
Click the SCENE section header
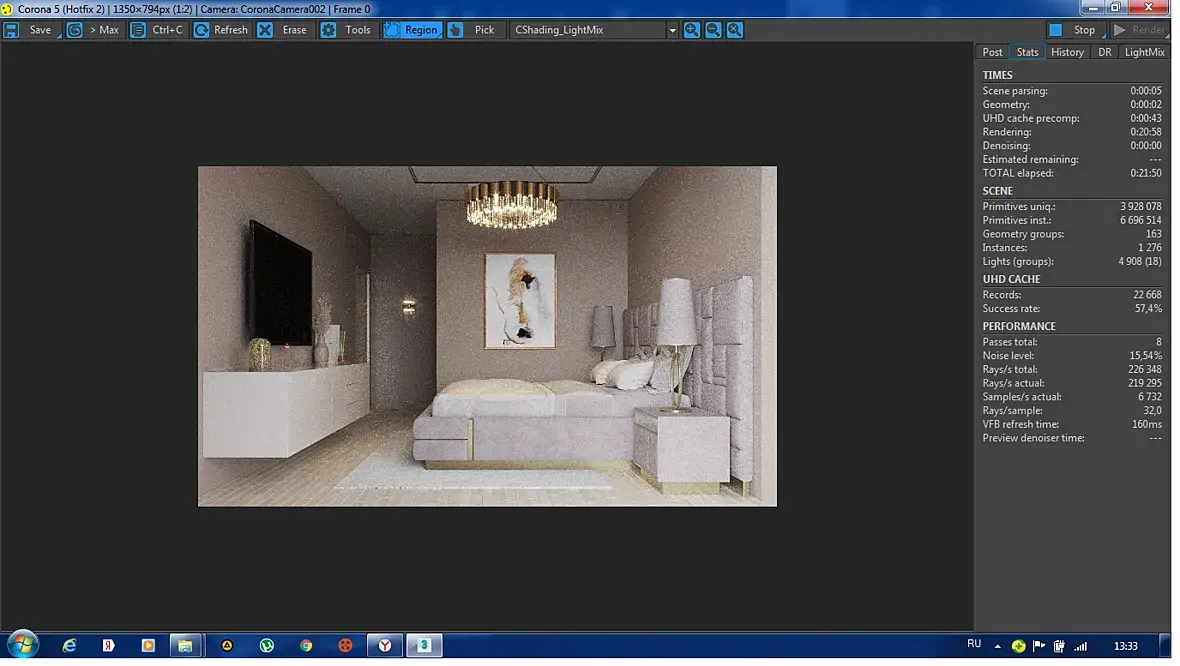click(997, 191)
